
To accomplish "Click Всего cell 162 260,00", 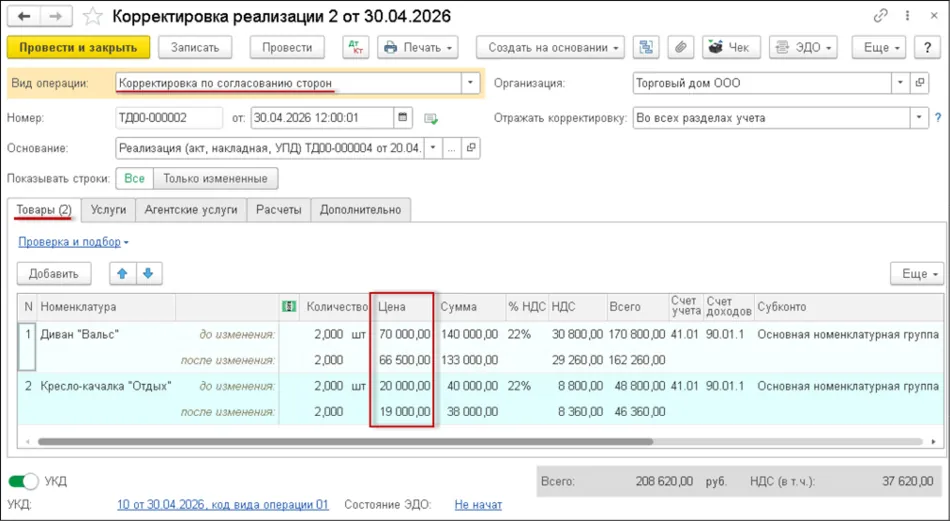I will [637, 360].
